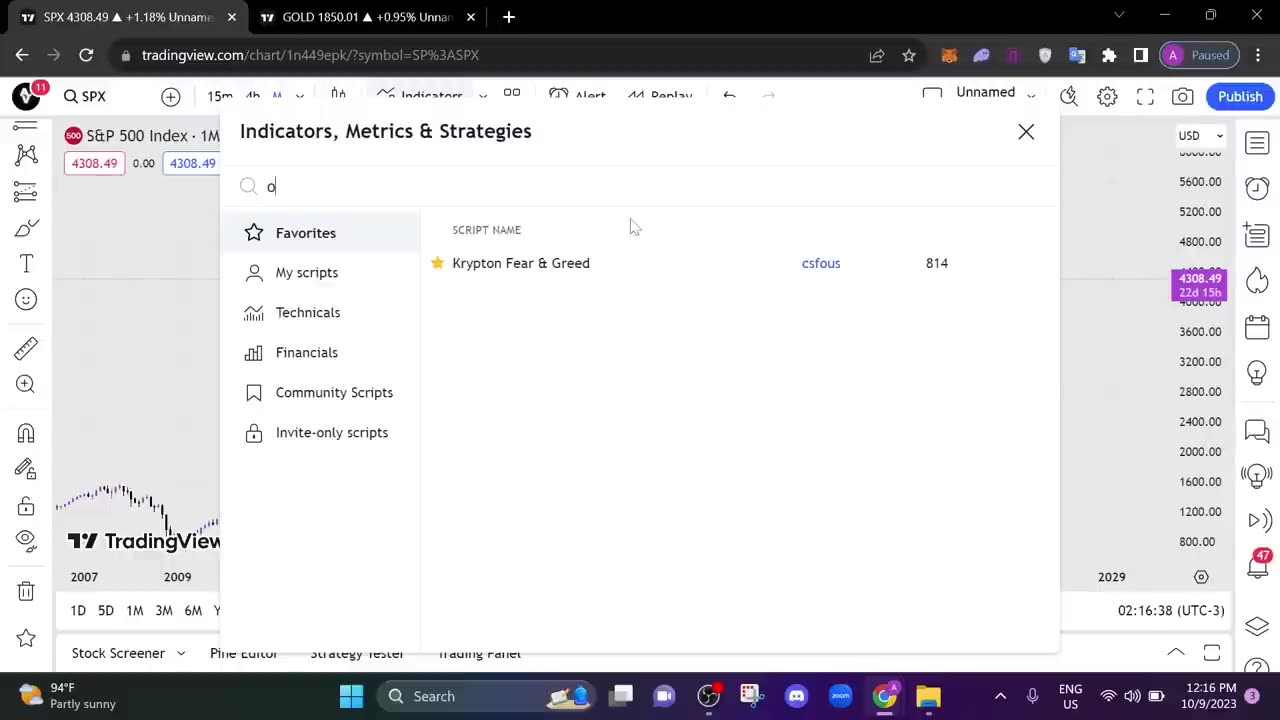This screenshot has height=720, width=1280.
Task: Open the user menu avatar
Action: pos(26,96)
